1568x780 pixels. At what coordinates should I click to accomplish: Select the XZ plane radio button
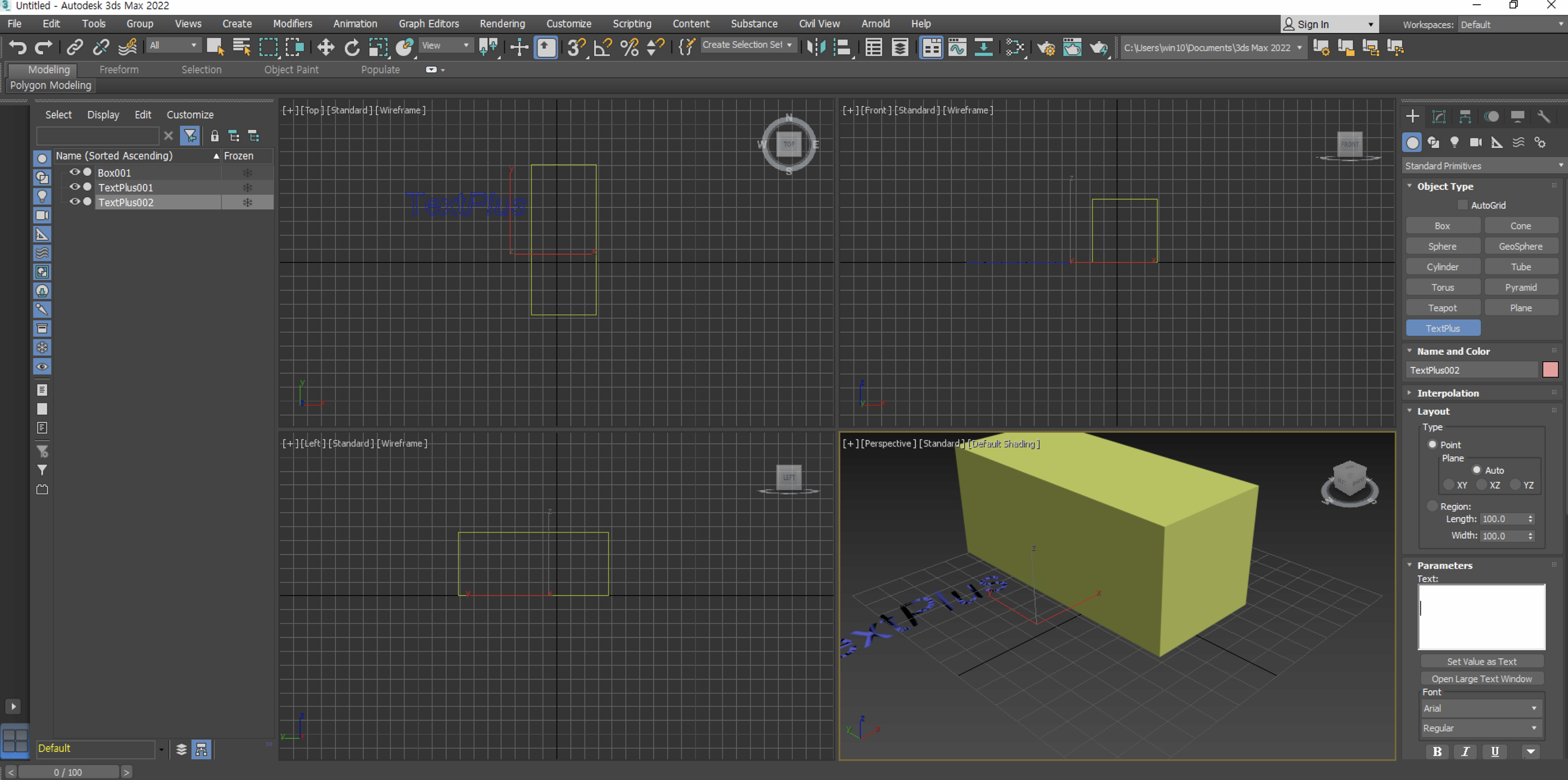(1482, 485)
